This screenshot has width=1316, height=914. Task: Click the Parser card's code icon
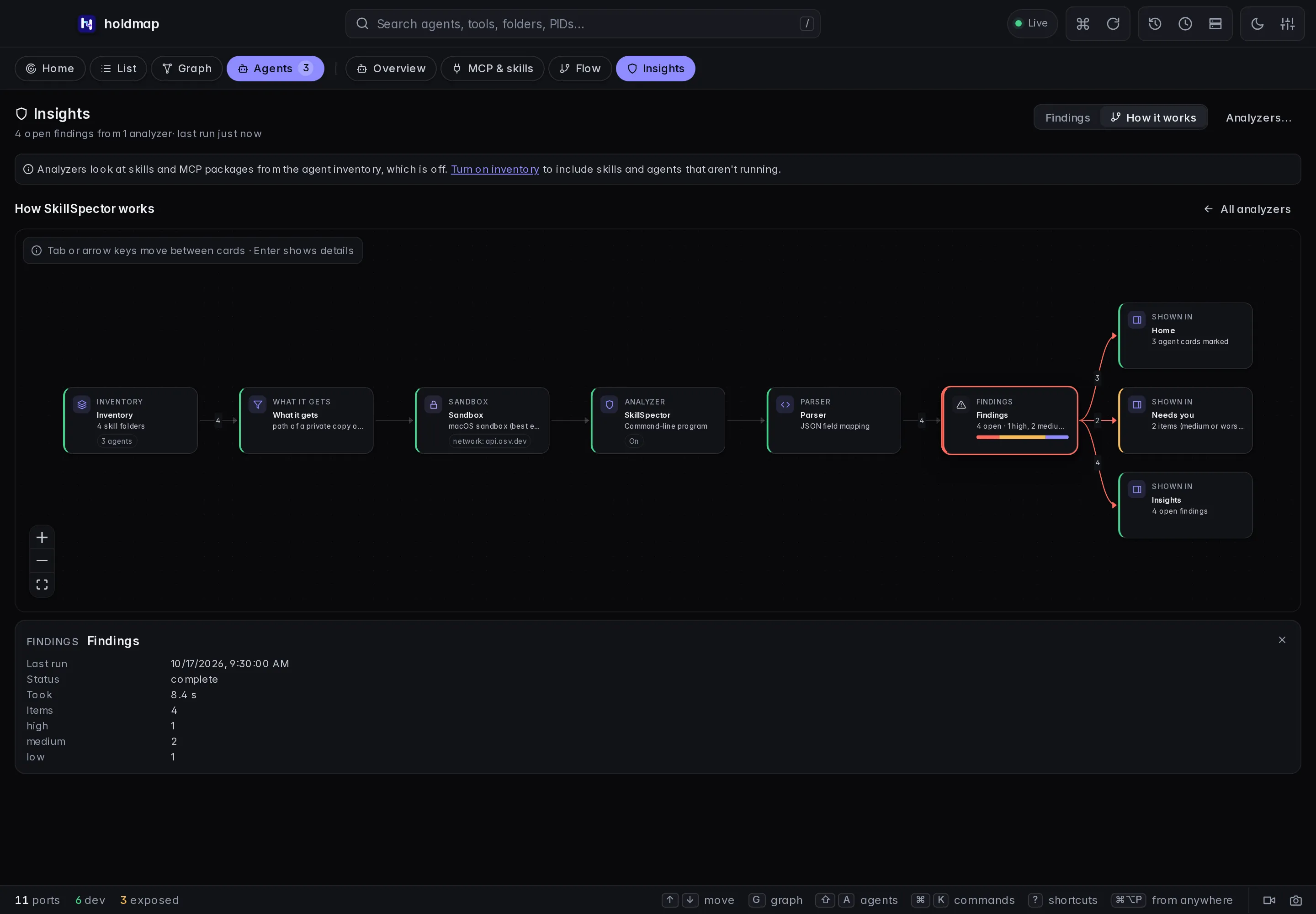785,405
